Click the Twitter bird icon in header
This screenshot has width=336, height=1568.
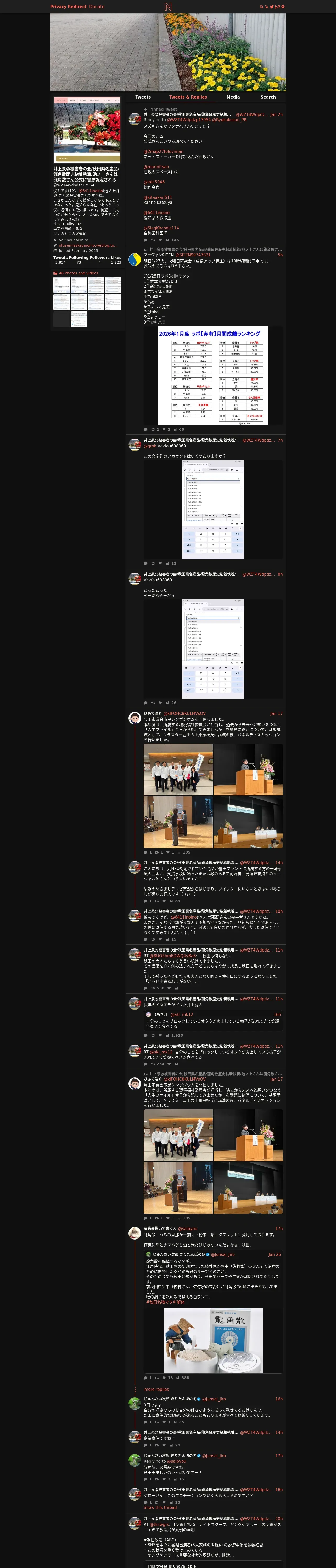(272, 7)
